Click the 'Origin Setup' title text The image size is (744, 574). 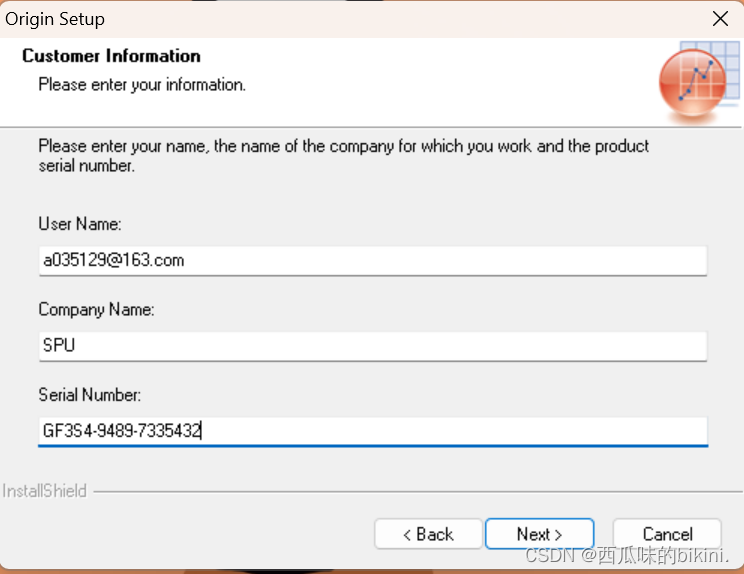(55, 19)
